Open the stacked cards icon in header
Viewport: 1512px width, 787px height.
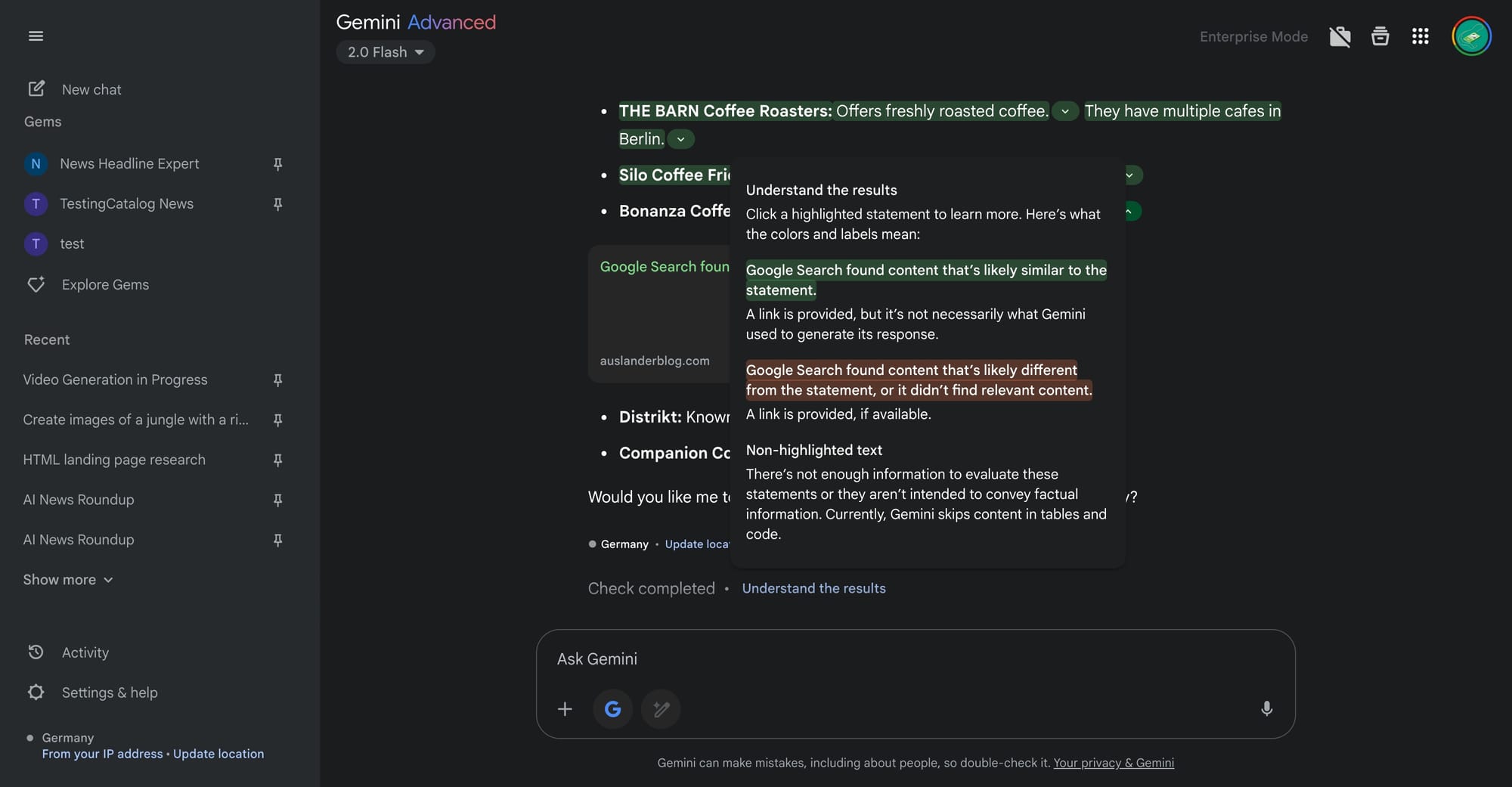click(x=1380, y=36)
